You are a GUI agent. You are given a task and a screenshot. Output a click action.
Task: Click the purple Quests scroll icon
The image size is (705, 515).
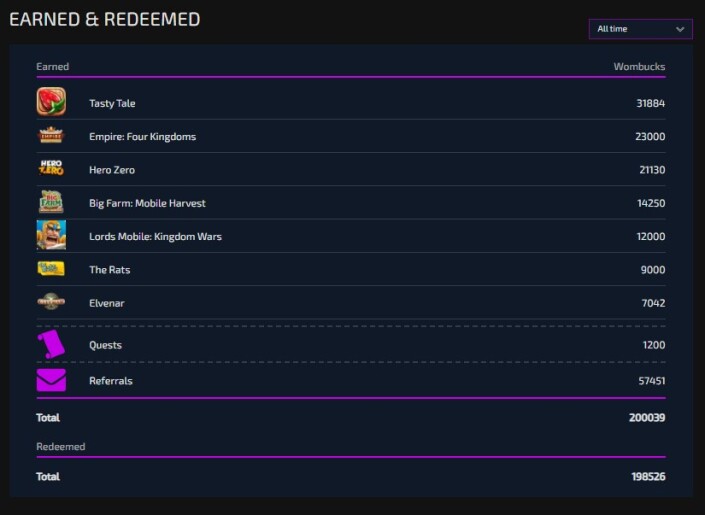[51, 344]
